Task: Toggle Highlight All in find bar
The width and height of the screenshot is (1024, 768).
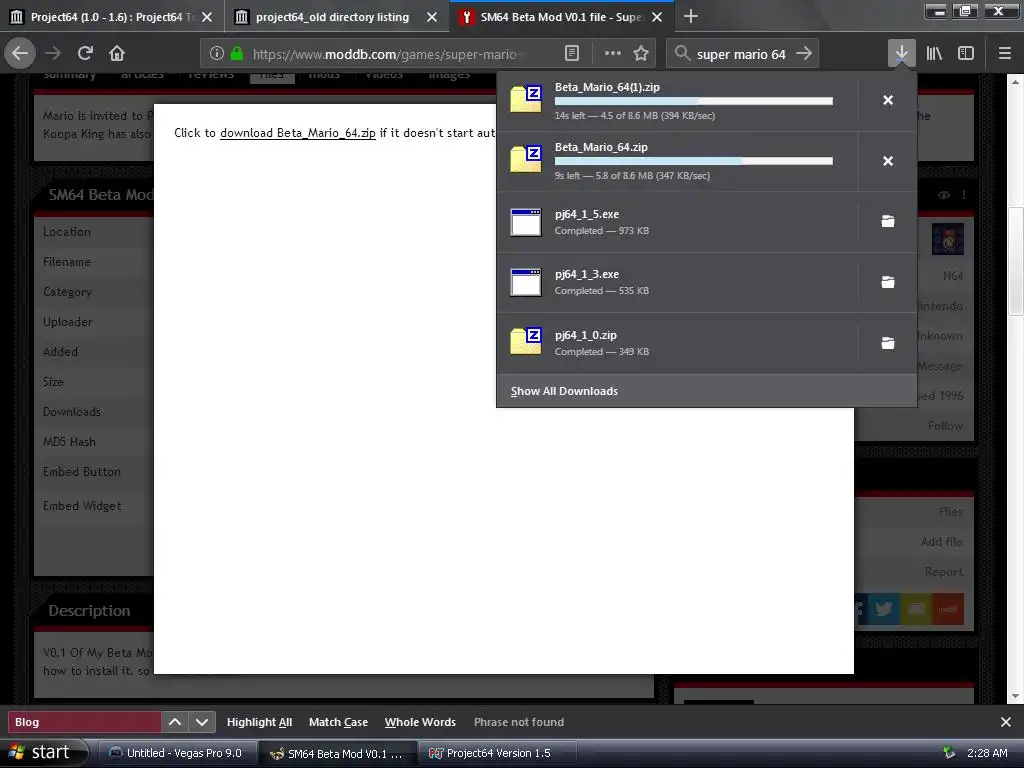Action: tap(259, 722)
